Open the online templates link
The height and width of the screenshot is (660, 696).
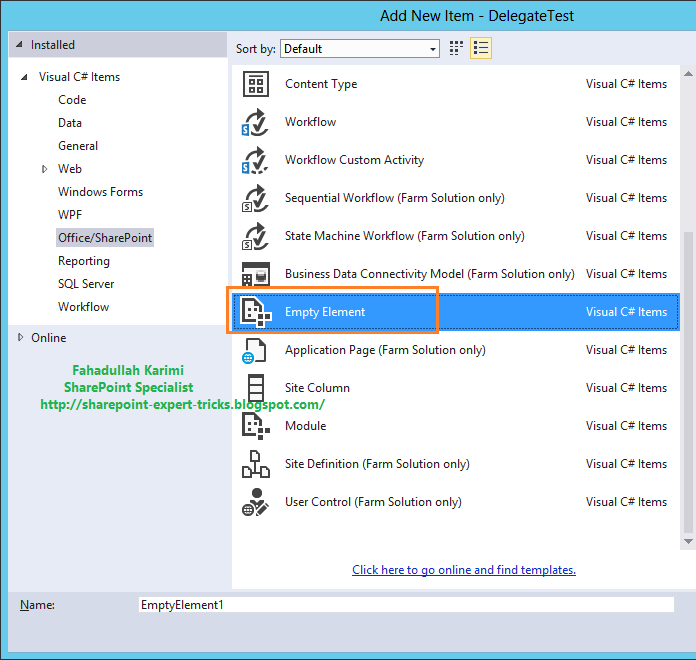point(464,570)
